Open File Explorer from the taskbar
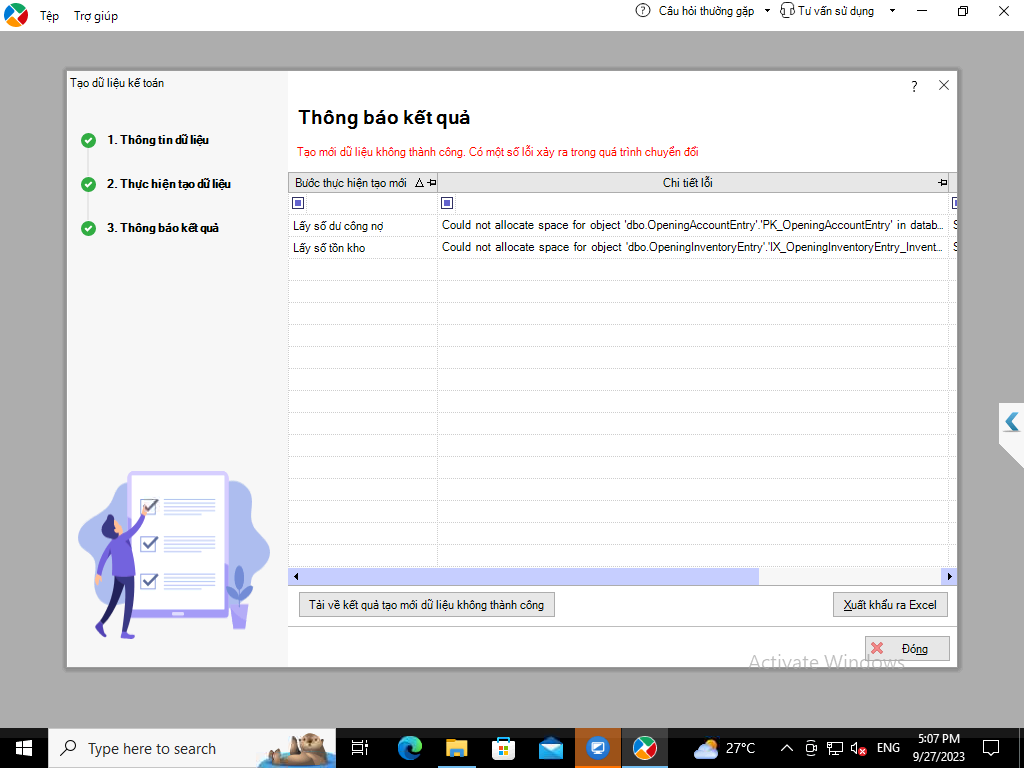Viewport: 1024px width, 768px height. pos(456,748)
